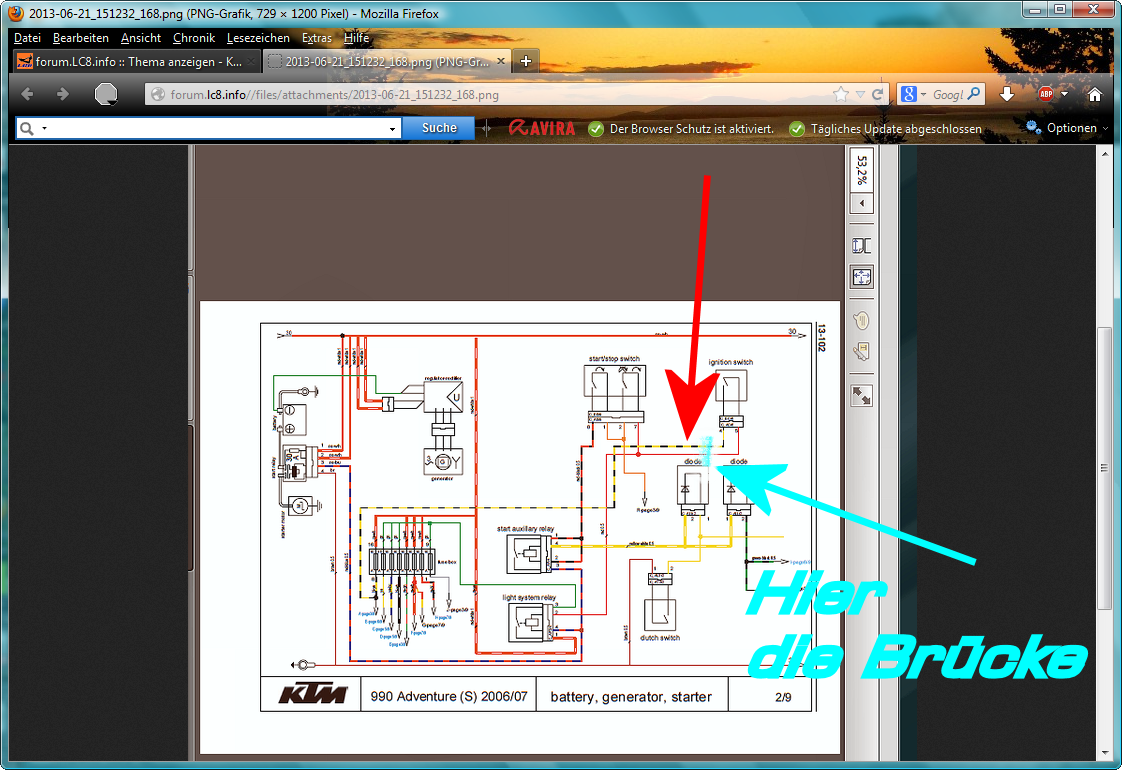Click the browser back arrow button
Screen dimensions: 1122x770
coord(27,94)
